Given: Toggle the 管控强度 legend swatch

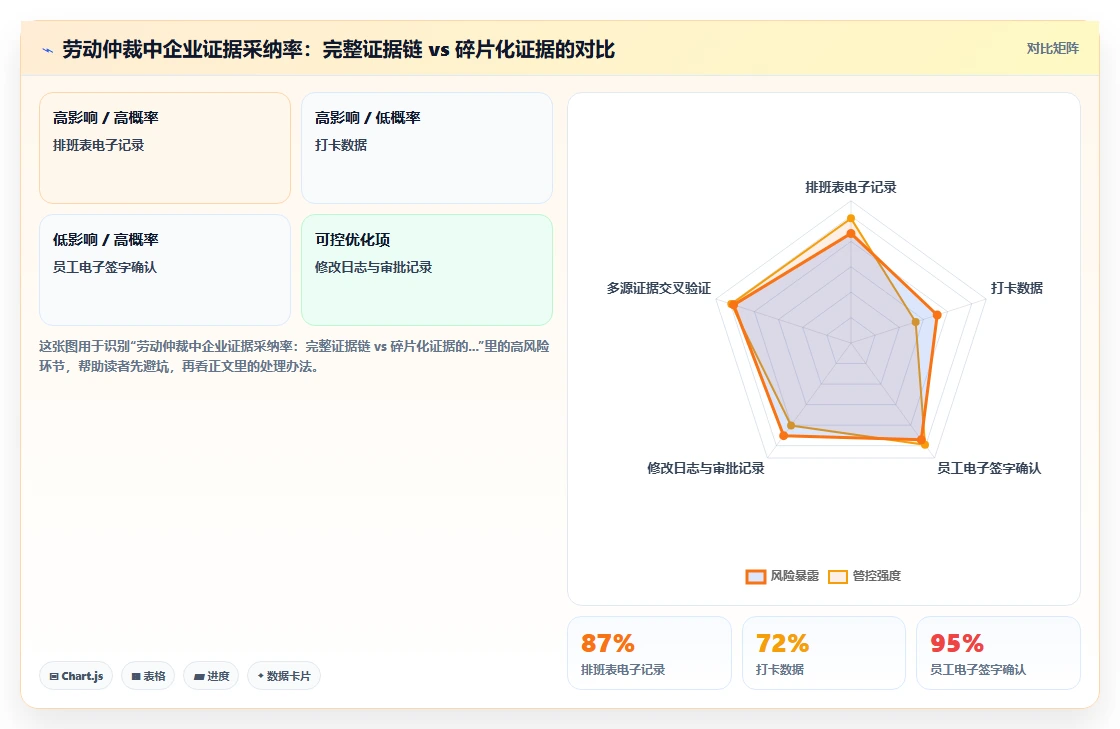Looking at the screenshot, I should tap(838, 576).
